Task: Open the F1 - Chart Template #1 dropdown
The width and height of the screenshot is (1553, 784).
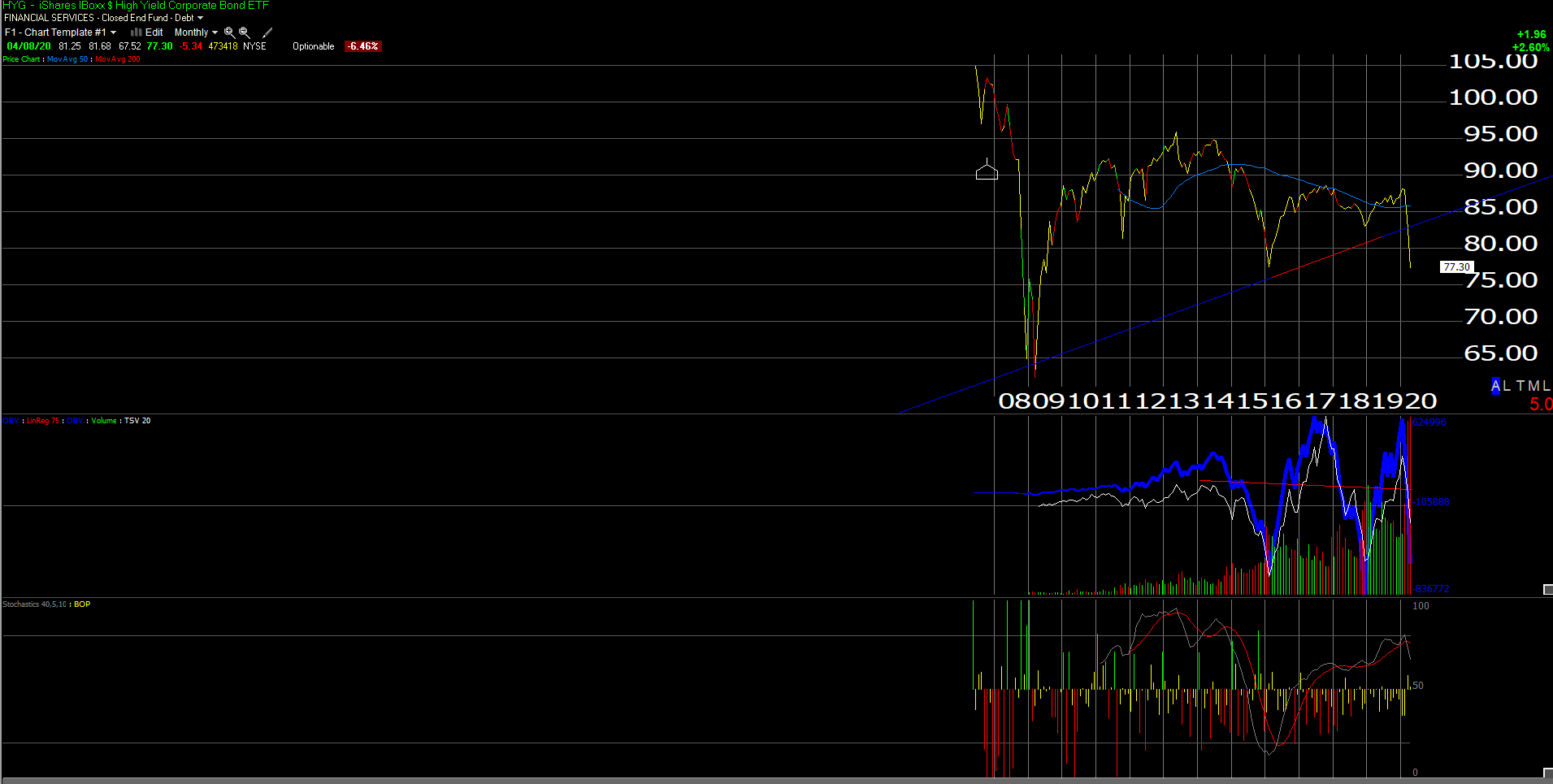Action: coord(60,32)
